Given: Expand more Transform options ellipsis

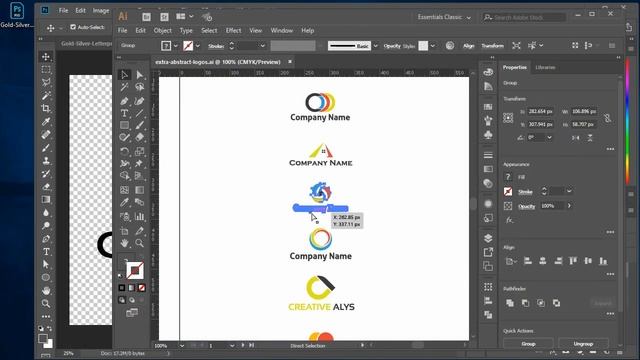Looking at the screenshot, I should click(610, 149).
